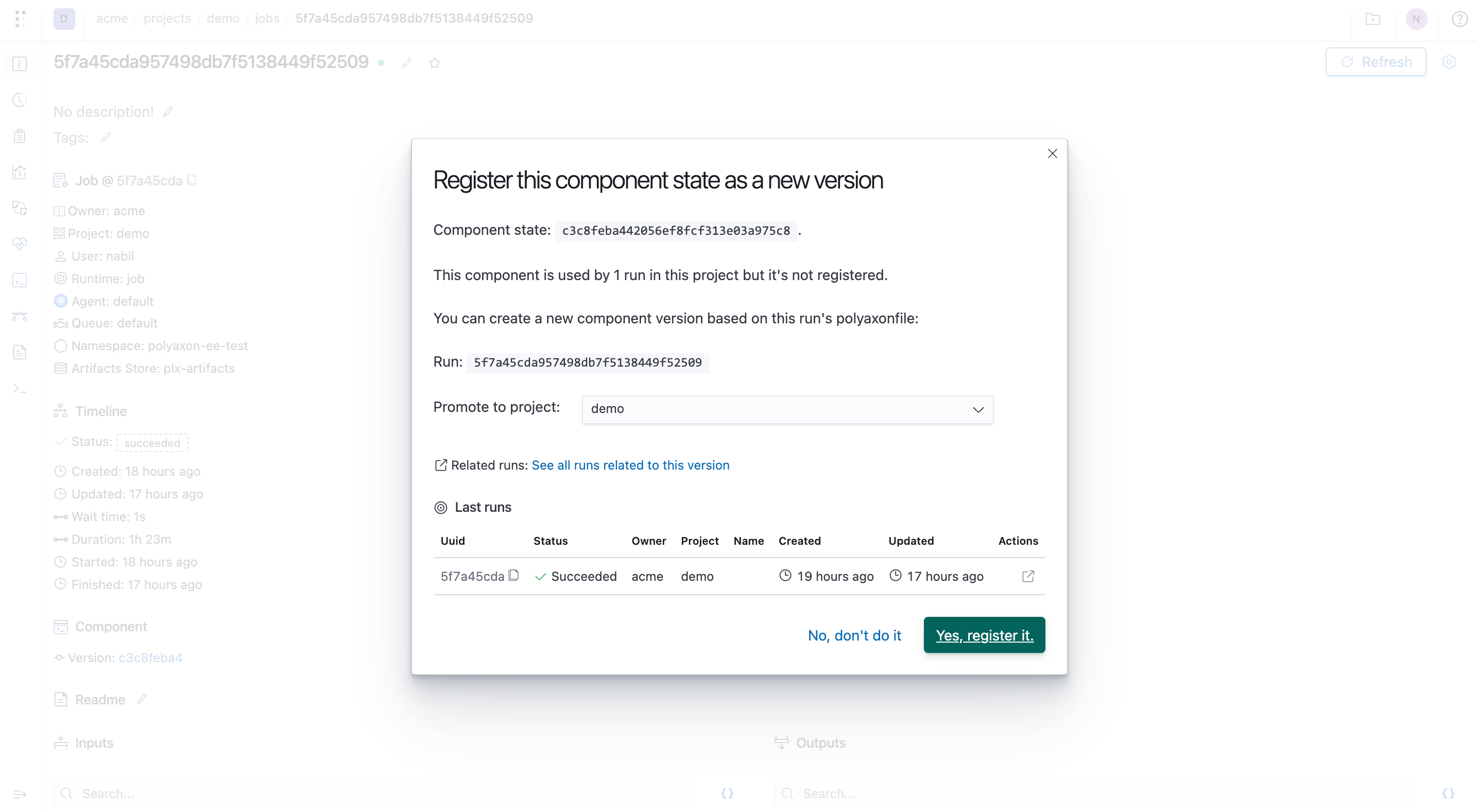Click "Artifacts Store: plx-artifacts"
This screenshot has height=812, width=1477.
click(x=153, y=368)
